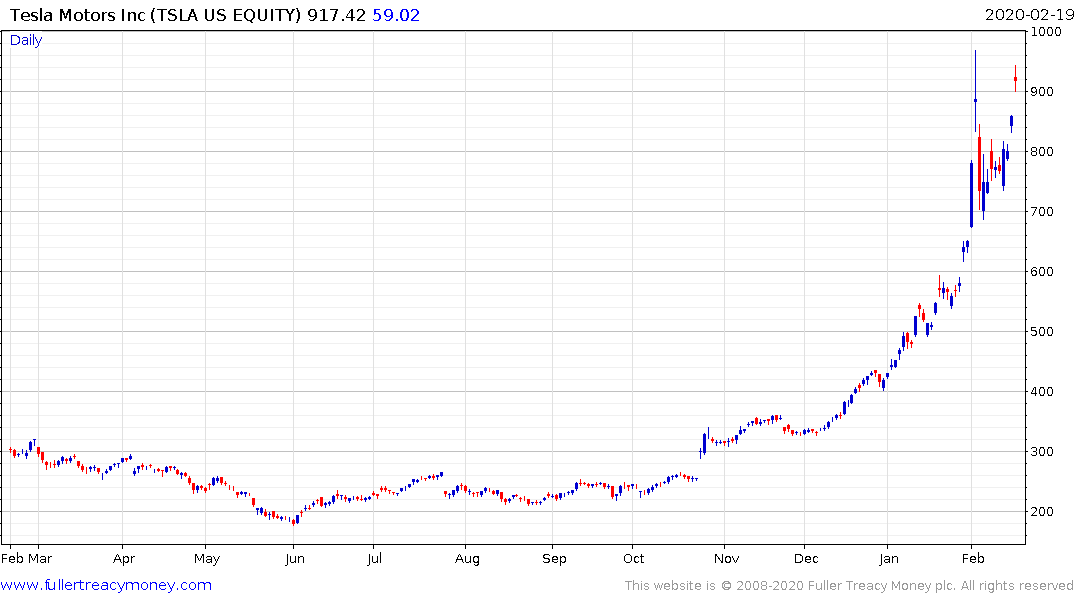This screenshot has width=1075, height=600.
Task: Click the Jan label on the time axis
Action: 889,558
